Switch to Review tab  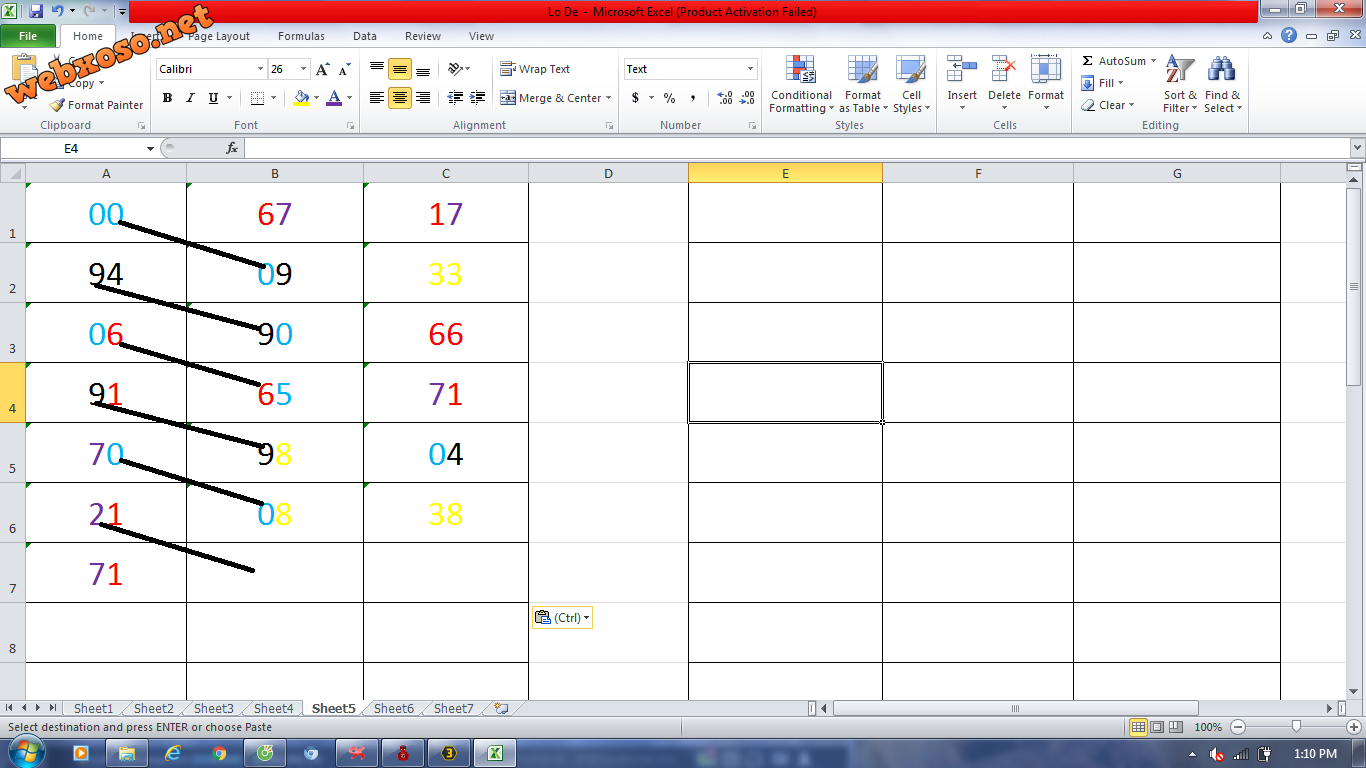pyautogui.click(x=423, y=36)
